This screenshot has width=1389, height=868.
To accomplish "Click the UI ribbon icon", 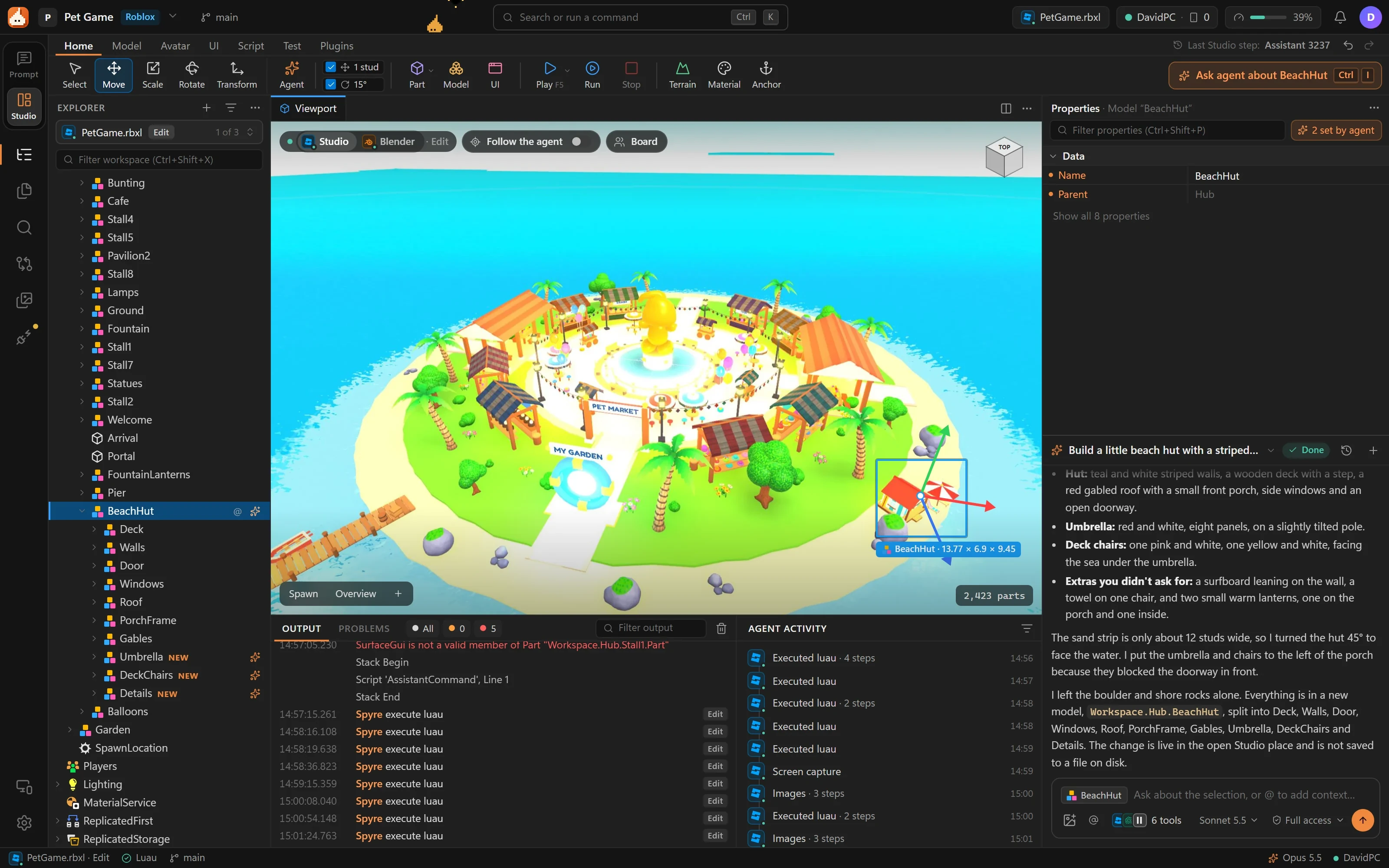I will click(495, 75).
